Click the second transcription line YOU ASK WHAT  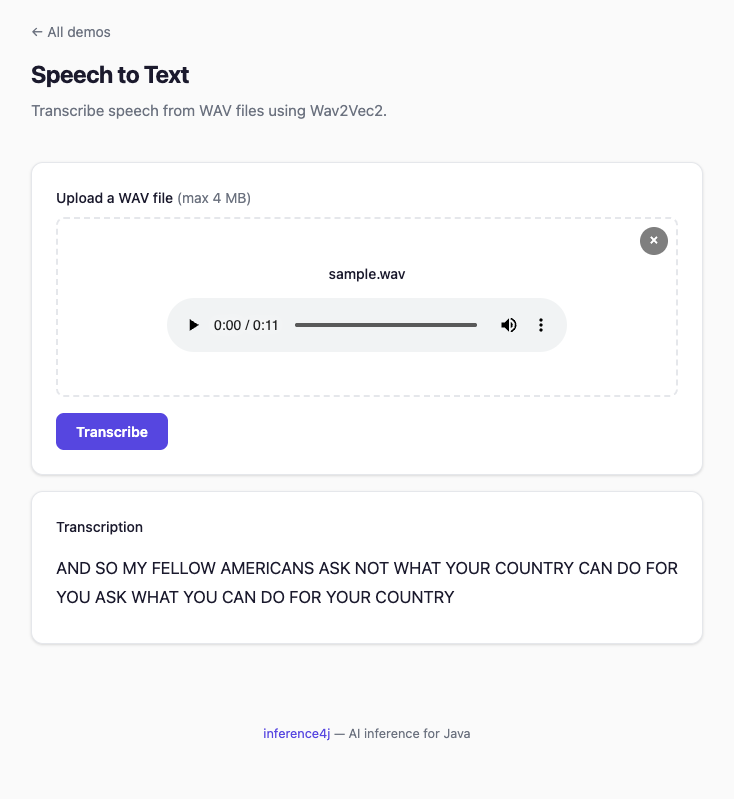[255, 598]
